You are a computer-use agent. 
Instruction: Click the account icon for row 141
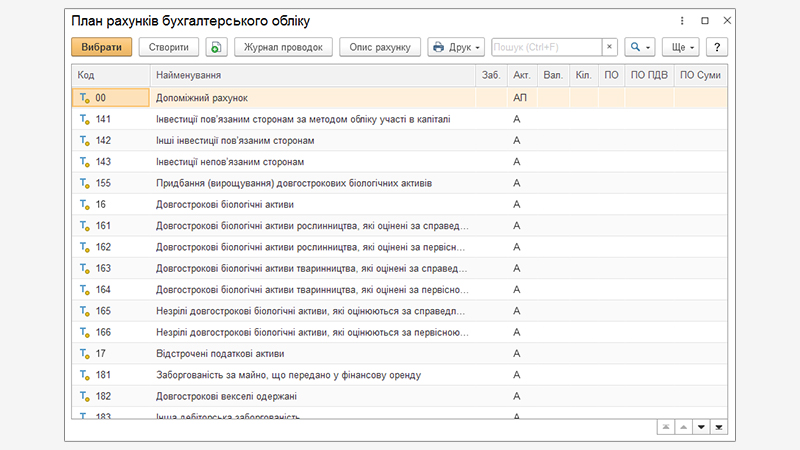click(x=84, y=119)
